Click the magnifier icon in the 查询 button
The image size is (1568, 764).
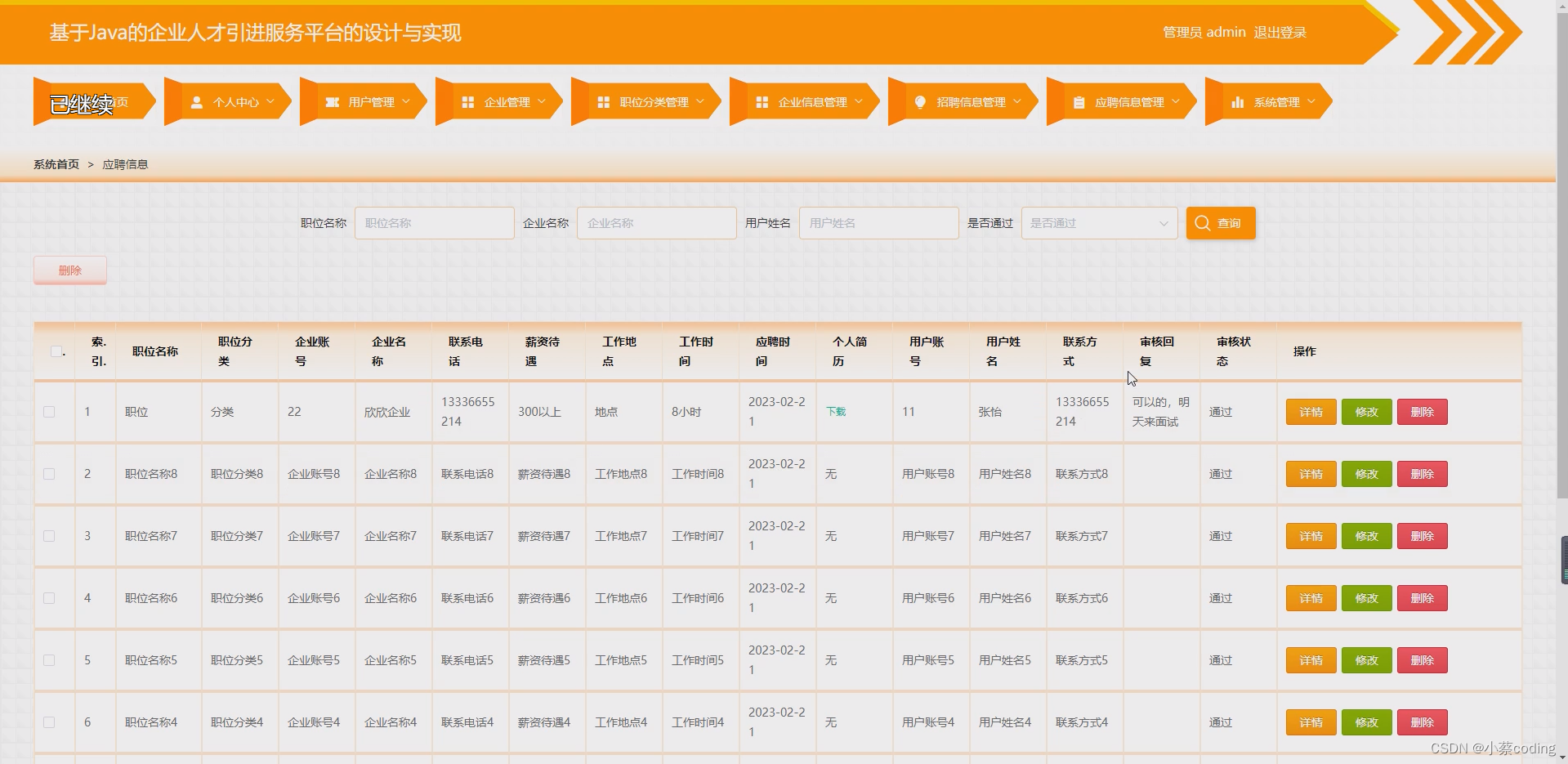[1202, 223]
